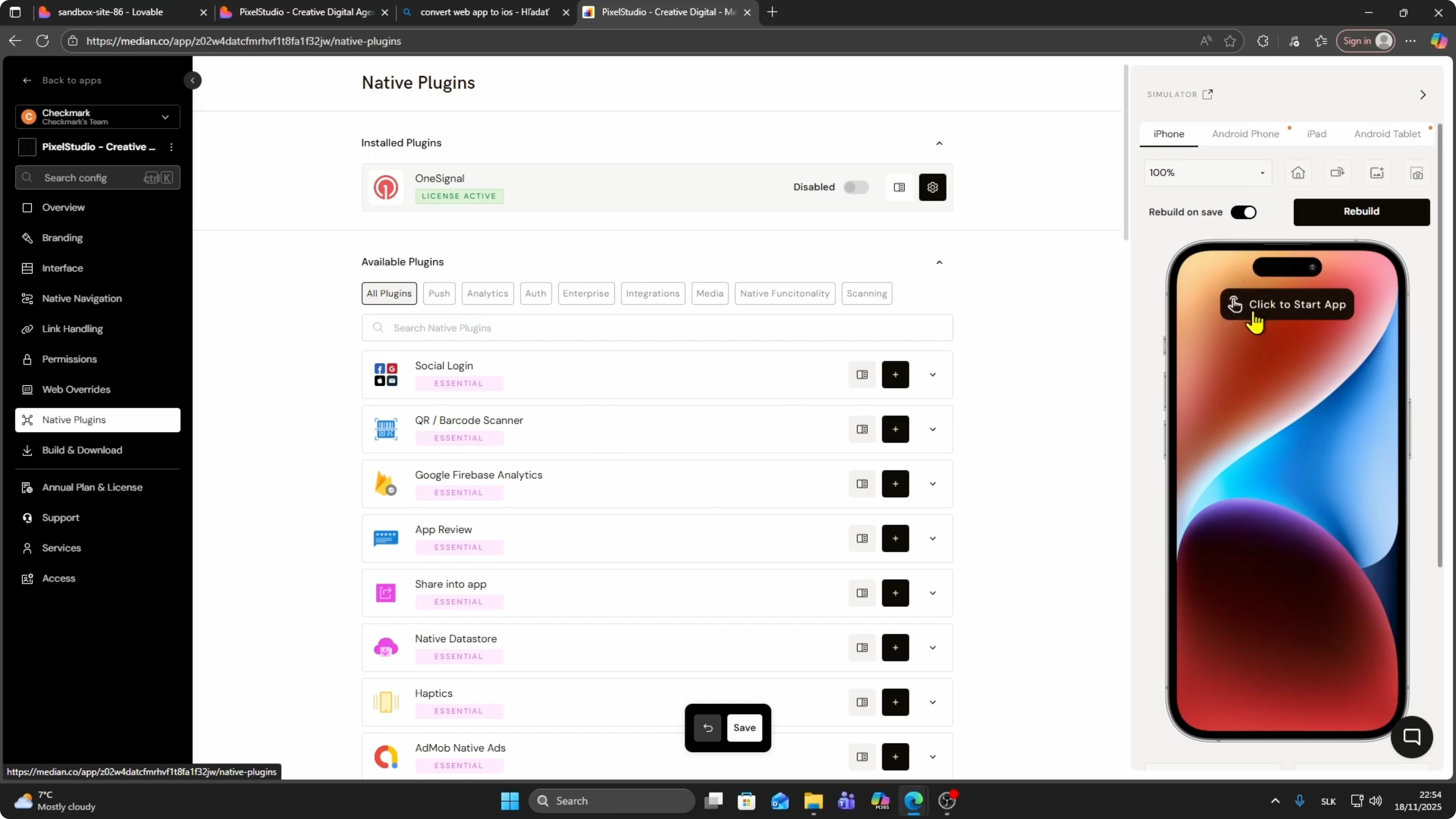Click the undo changes button
Viewport: 1456px width, 819px height.
[708, 728]
